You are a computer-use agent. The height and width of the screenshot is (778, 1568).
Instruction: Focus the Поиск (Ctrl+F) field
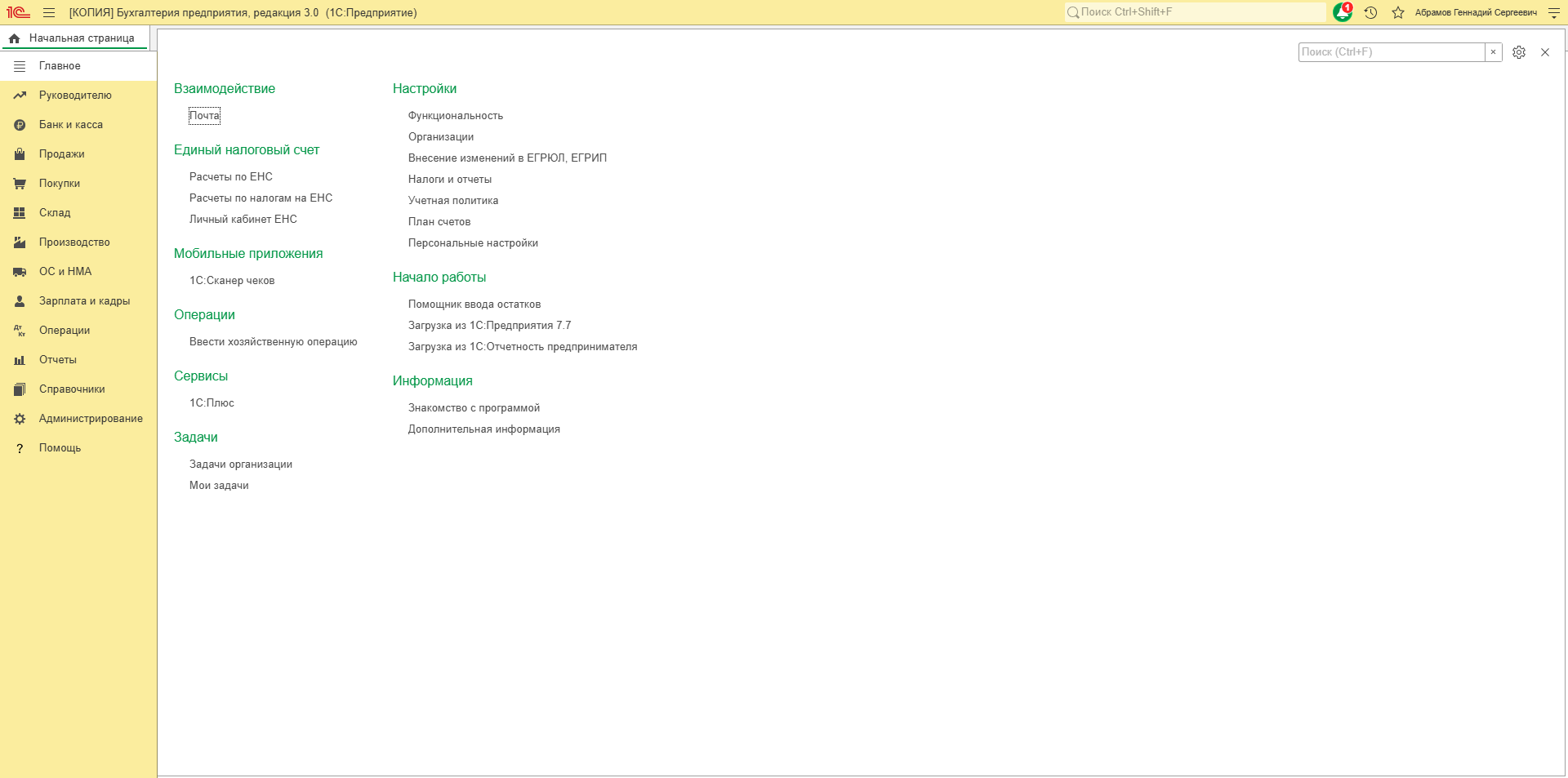1392,52
